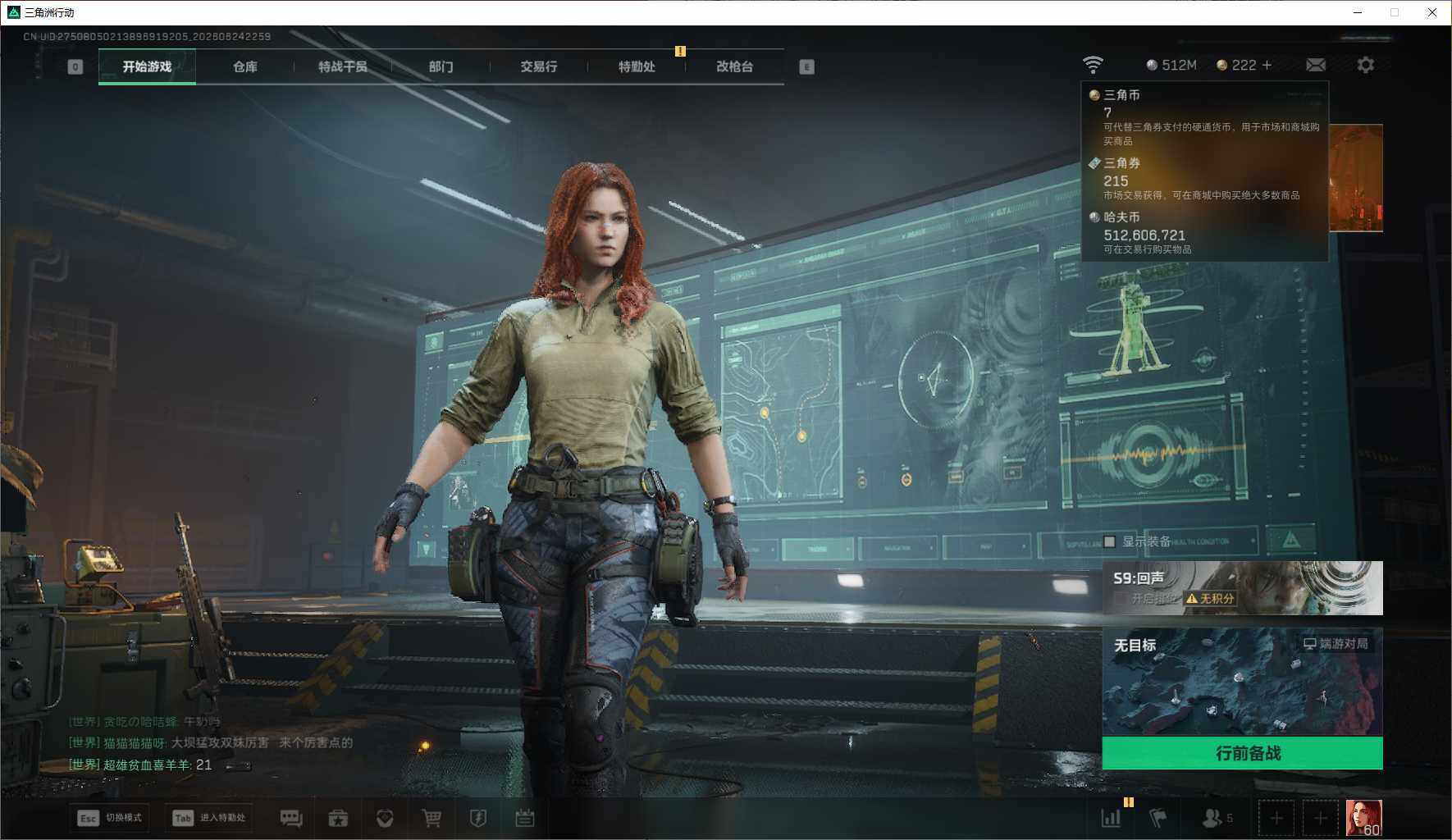Select the 无目标 map thumbnail
Screen dimensions: 1452x840
[1242, 681]
